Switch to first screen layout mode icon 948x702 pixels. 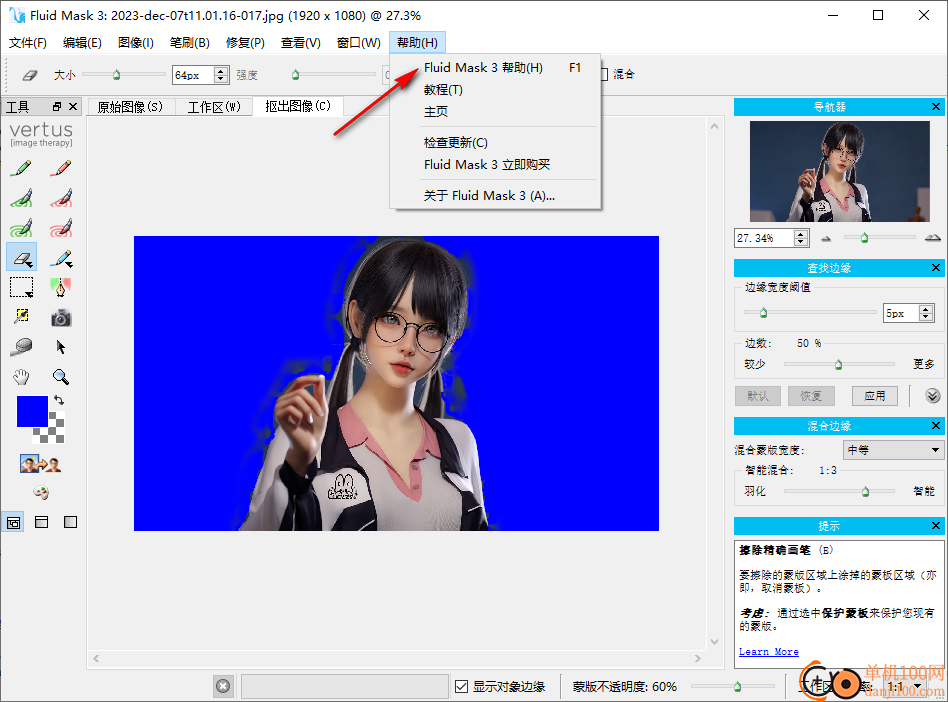pos(13,522)
